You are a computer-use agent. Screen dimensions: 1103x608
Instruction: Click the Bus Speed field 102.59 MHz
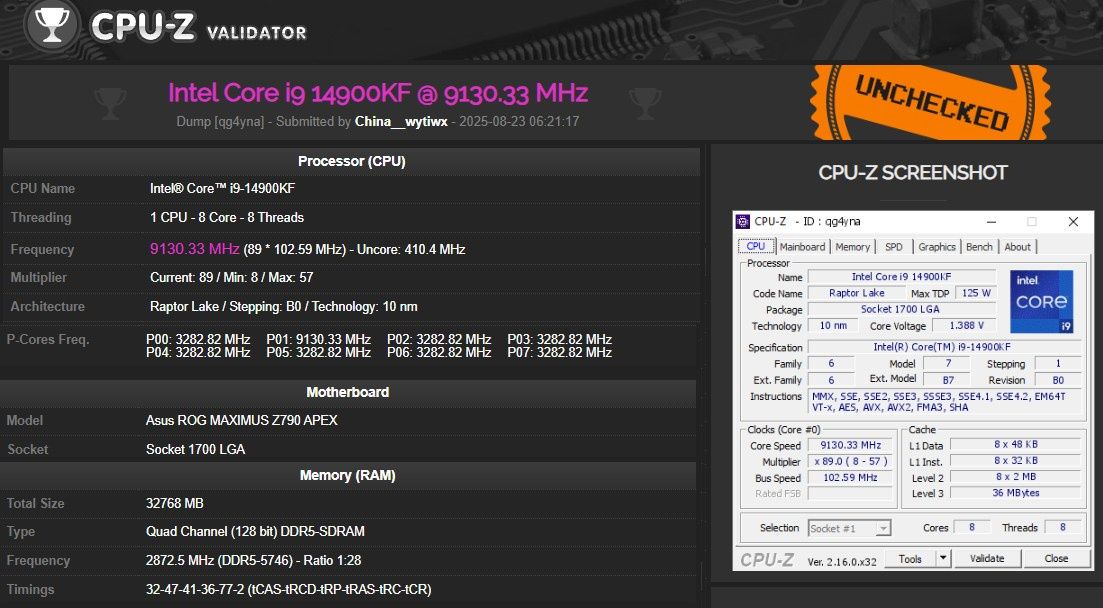pyautogui.click(x=850, y=477)
